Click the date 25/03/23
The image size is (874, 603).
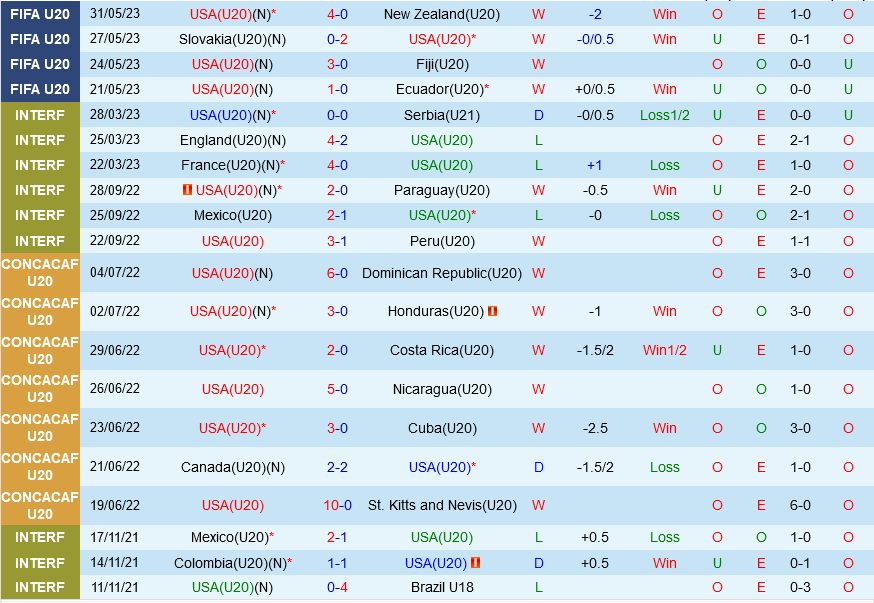(x=115, y=140)
